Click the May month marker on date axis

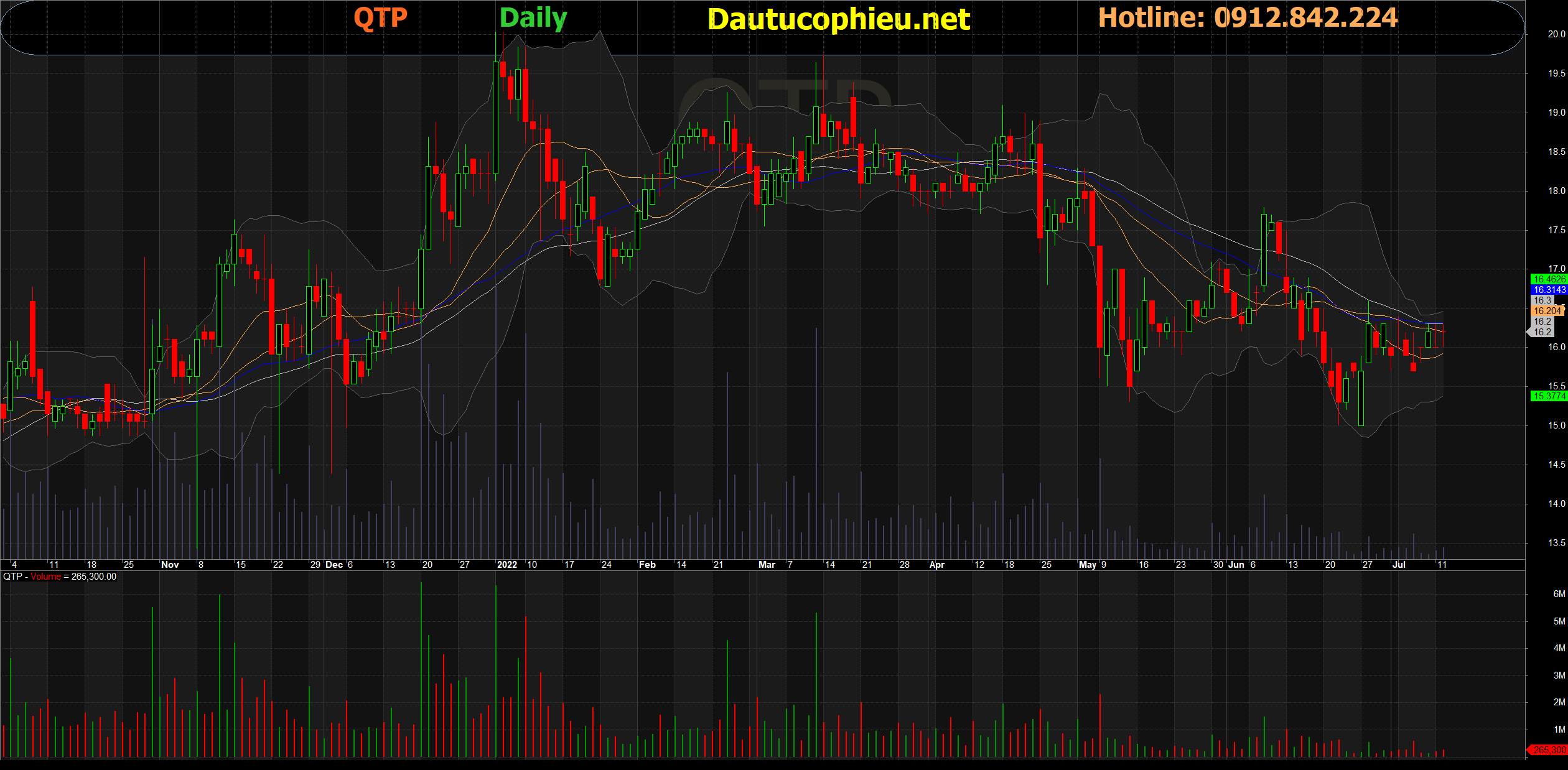1087,565
